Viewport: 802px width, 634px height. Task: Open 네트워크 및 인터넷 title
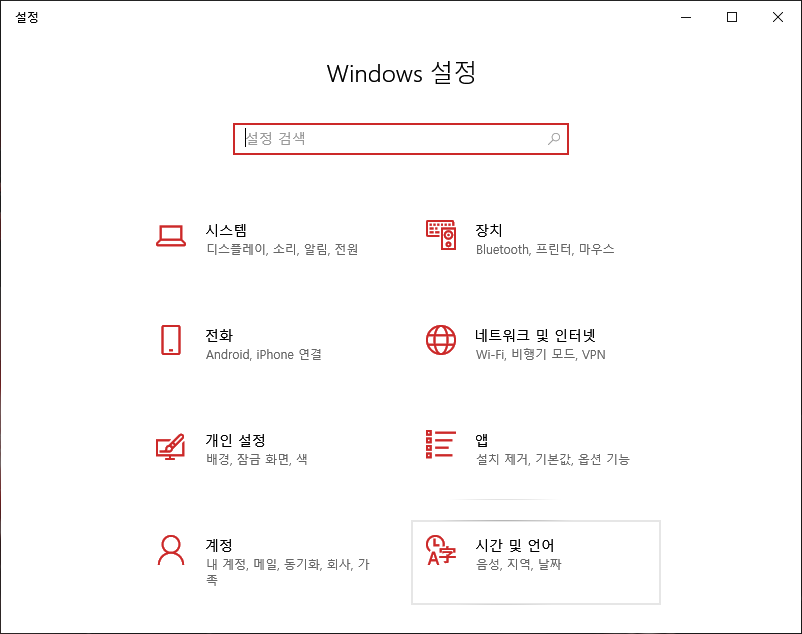[536, 335]
